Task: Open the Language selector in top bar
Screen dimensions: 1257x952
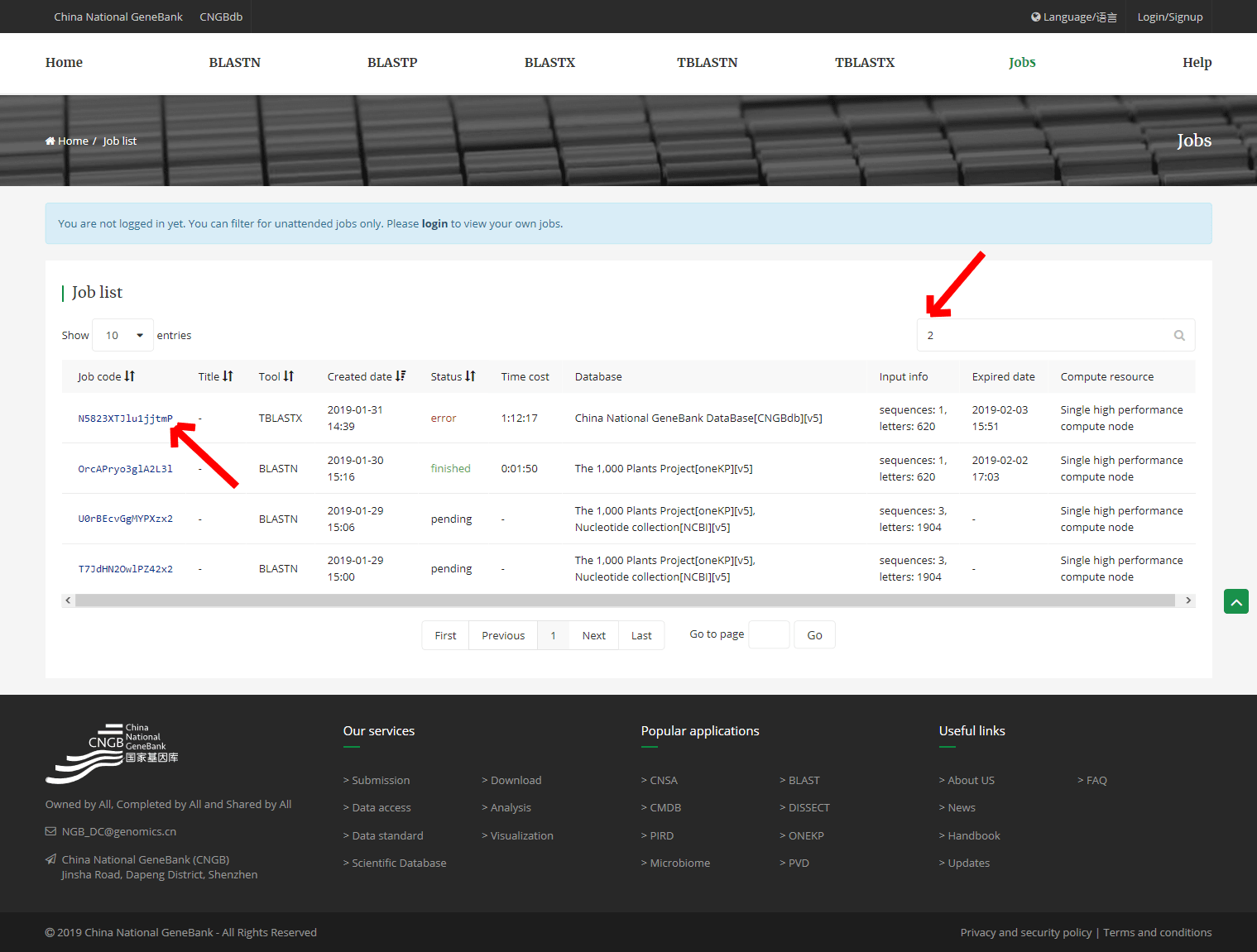Action: [1074, 17]
